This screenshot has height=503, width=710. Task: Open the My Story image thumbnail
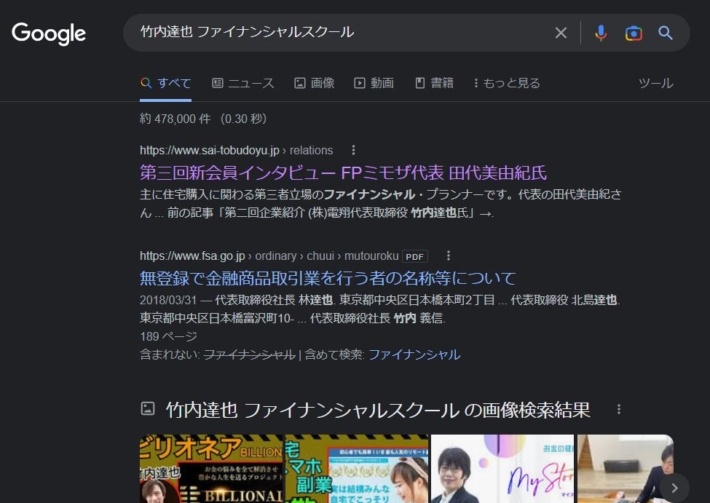click(x=502, y=469)
